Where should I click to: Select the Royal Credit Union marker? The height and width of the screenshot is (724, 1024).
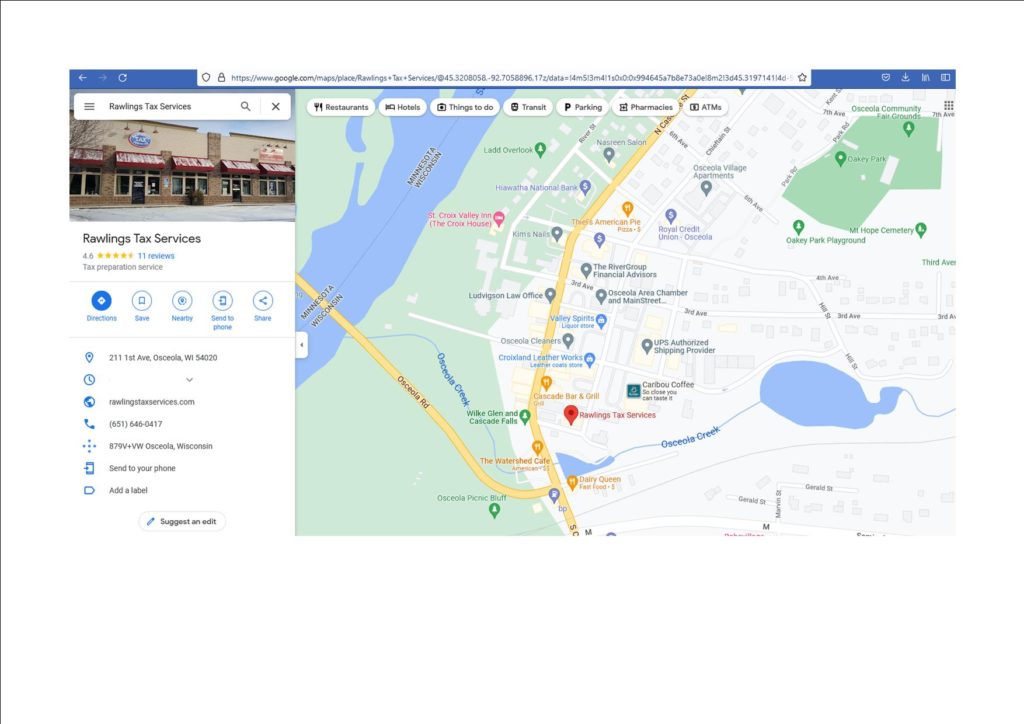click(670, 215)
